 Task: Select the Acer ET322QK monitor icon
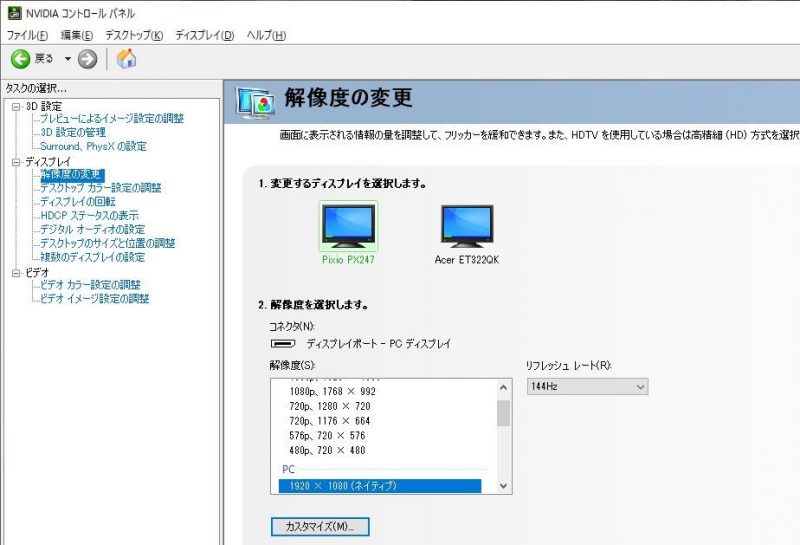tap(467, 227)
